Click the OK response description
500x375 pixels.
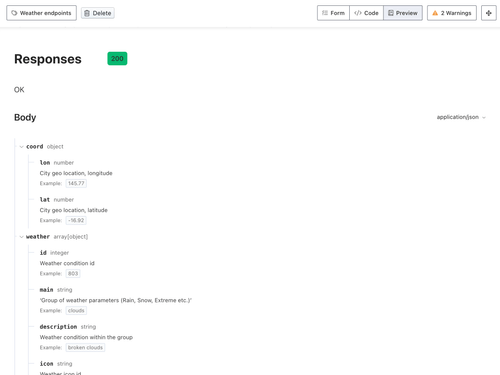tap(19, 90)
